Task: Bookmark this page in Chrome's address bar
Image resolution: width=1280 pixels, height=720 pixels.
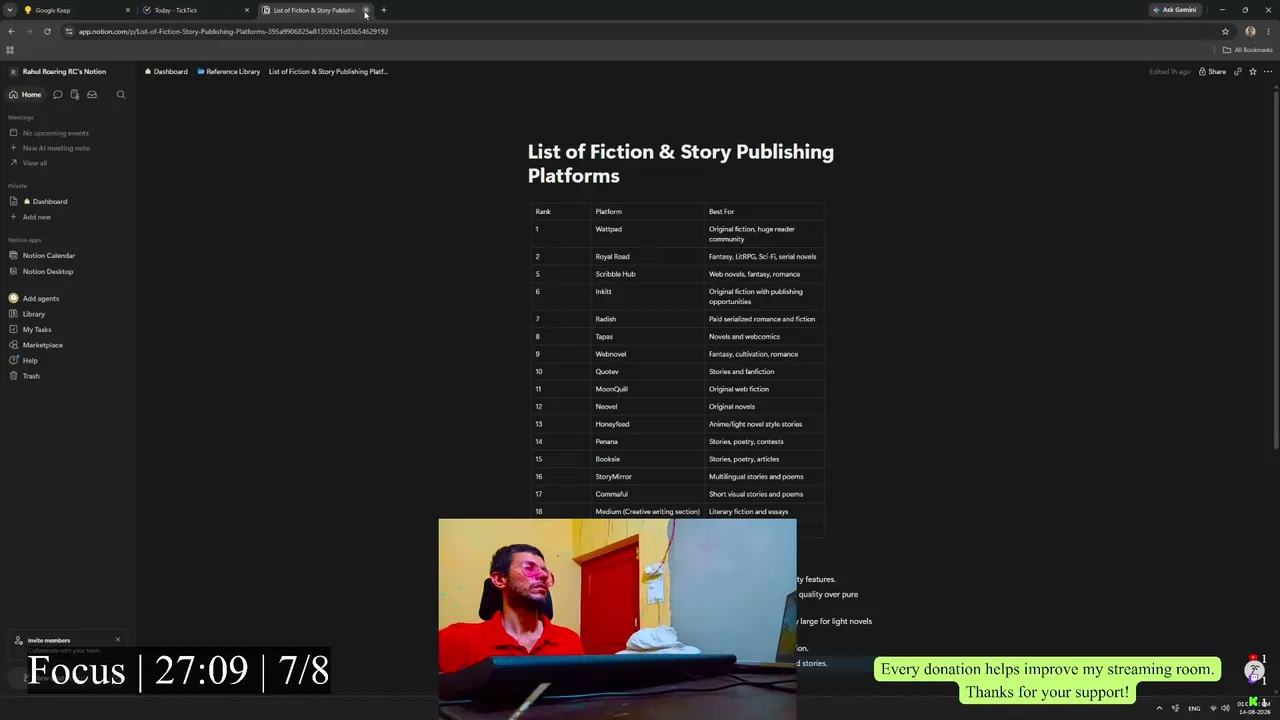Action: 1225,31
